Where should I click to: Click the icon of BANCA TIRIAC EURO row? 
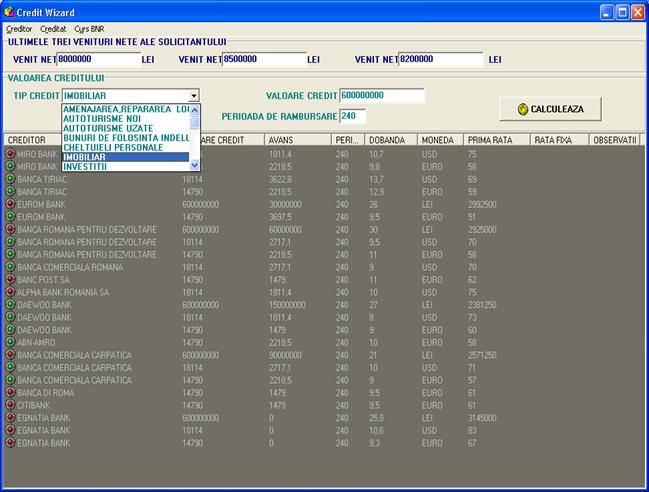coord(10,191)
